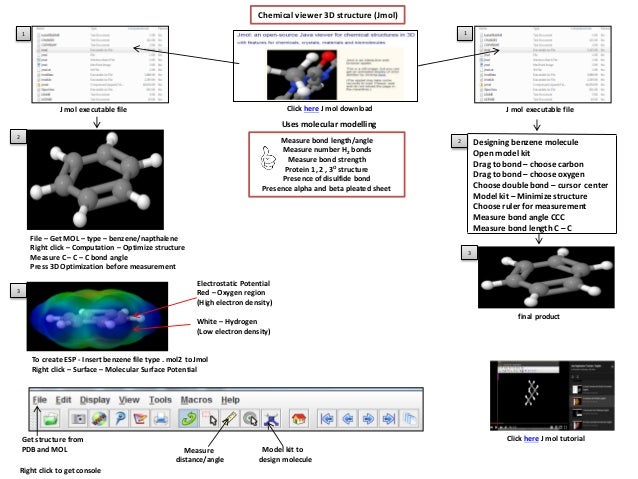Select the ruler Measure distance tool
This screenshot has width=638, height=479.
230,418
